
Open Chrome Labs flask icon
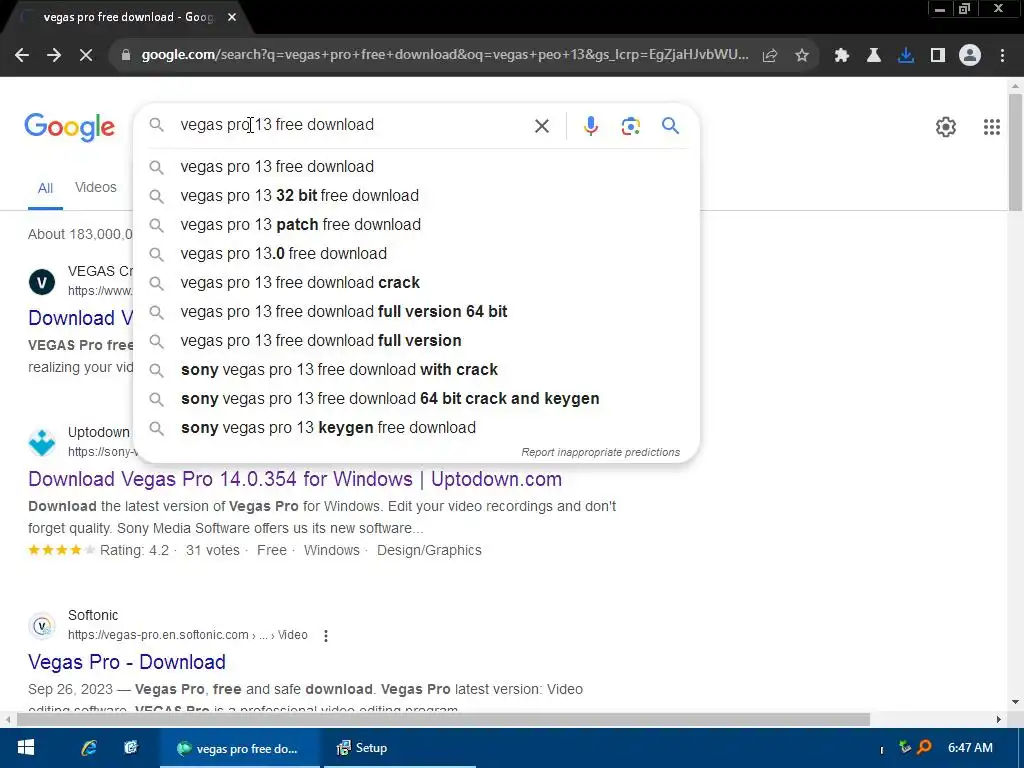[x=873, y=56]
